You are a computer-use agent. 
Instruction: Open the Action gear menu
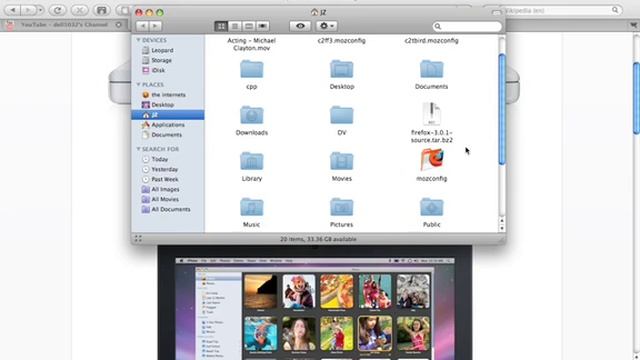point(326,26)
